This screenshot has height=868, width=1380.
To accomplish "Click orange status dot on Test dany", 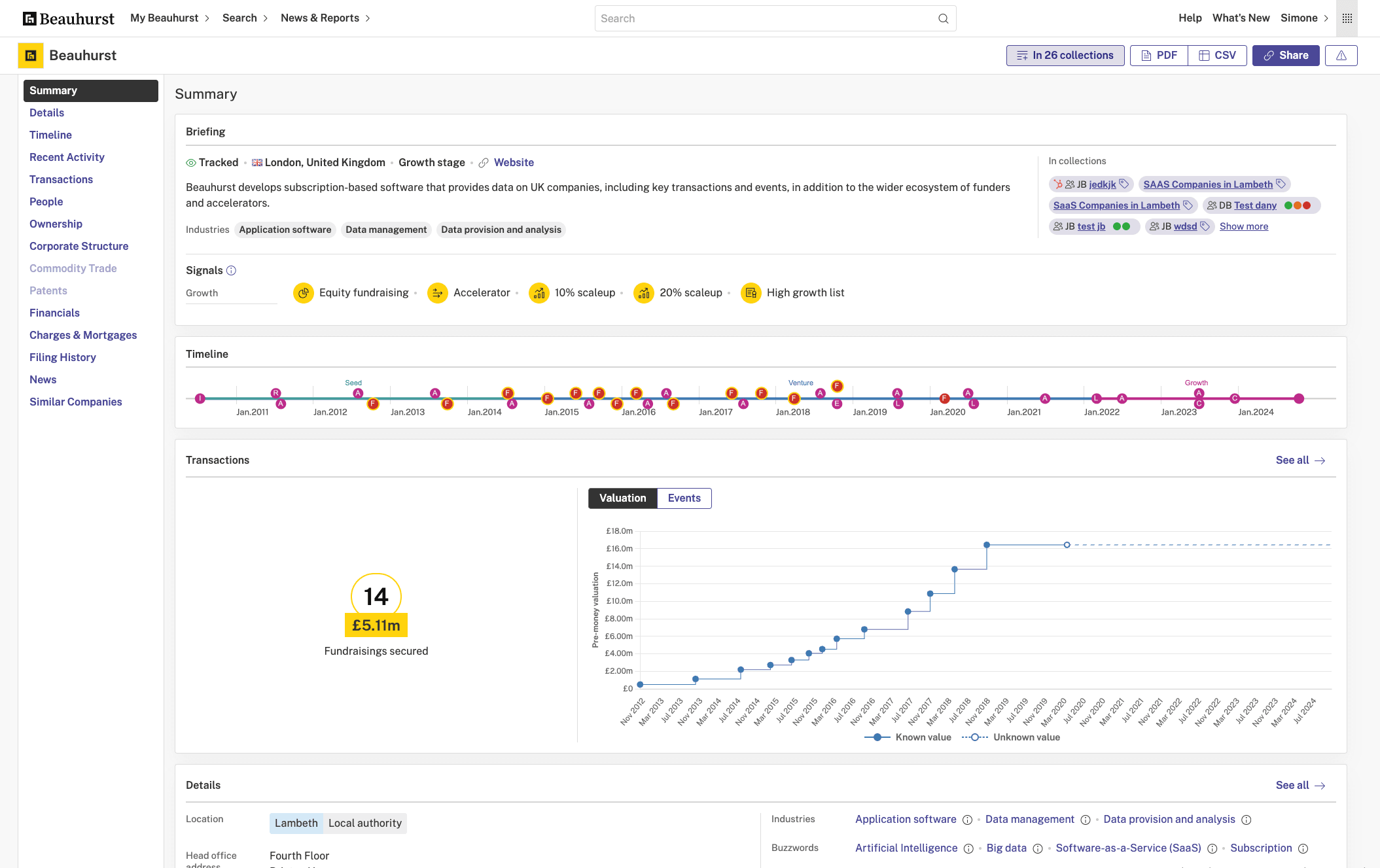I will click(1298, 205).
